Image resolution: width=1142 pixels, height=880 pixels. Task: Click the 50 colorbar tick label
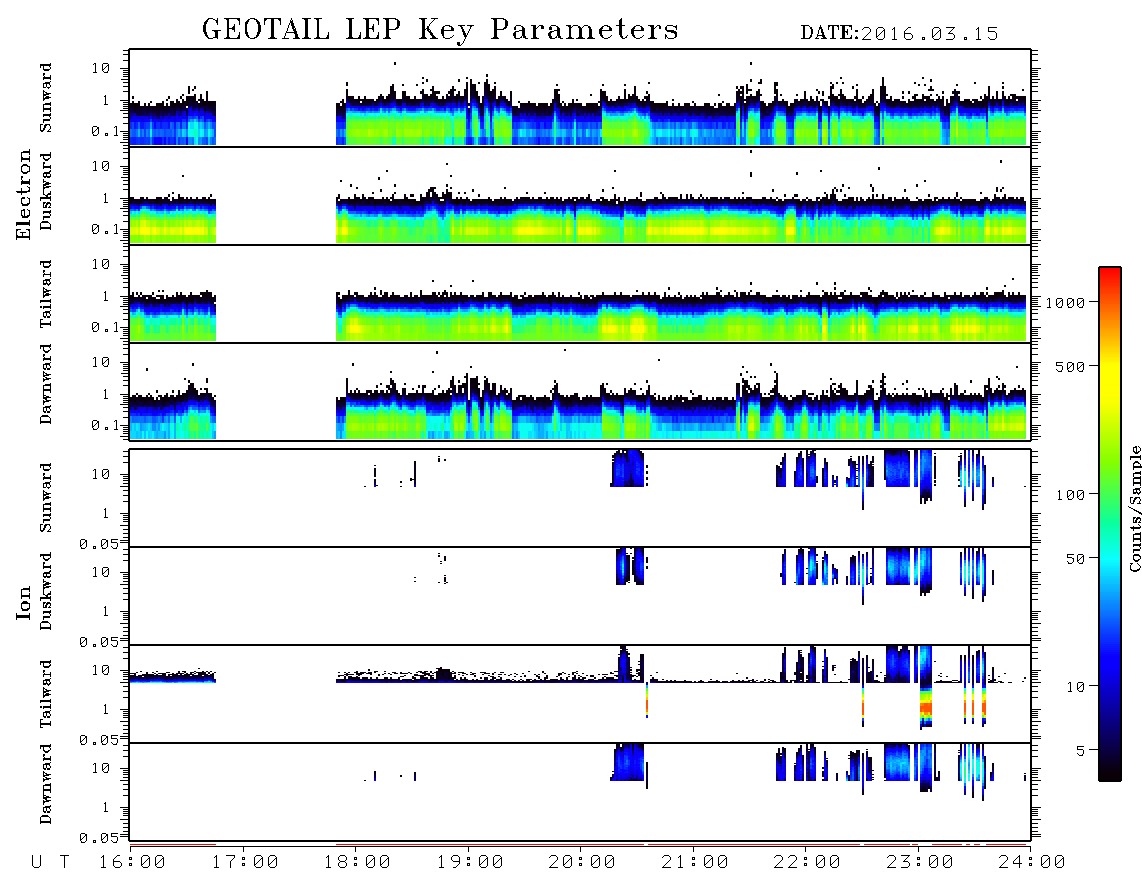point(1075,559)
